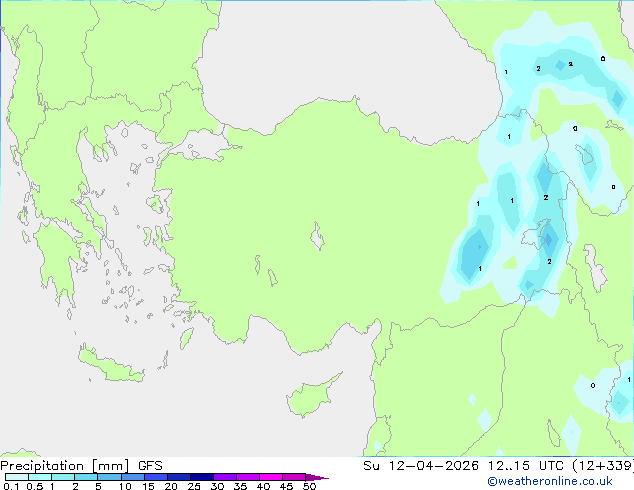
Task: Click the 40–45 mm magenta legend box
Action: (x=271, y=477)
